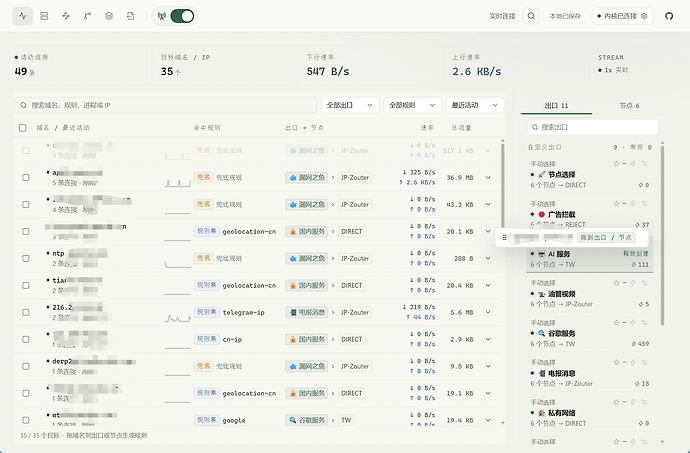Screen dimensions: 690x453
Task: Click swap arrows icon on 电报消息 card
Action: tap(644, 362)
